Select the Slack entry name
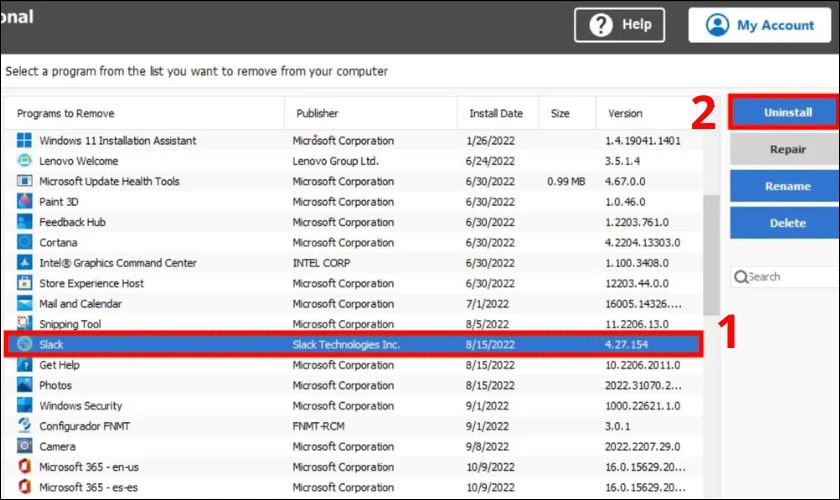Screen dimensions: 840x500 point(51,345)
